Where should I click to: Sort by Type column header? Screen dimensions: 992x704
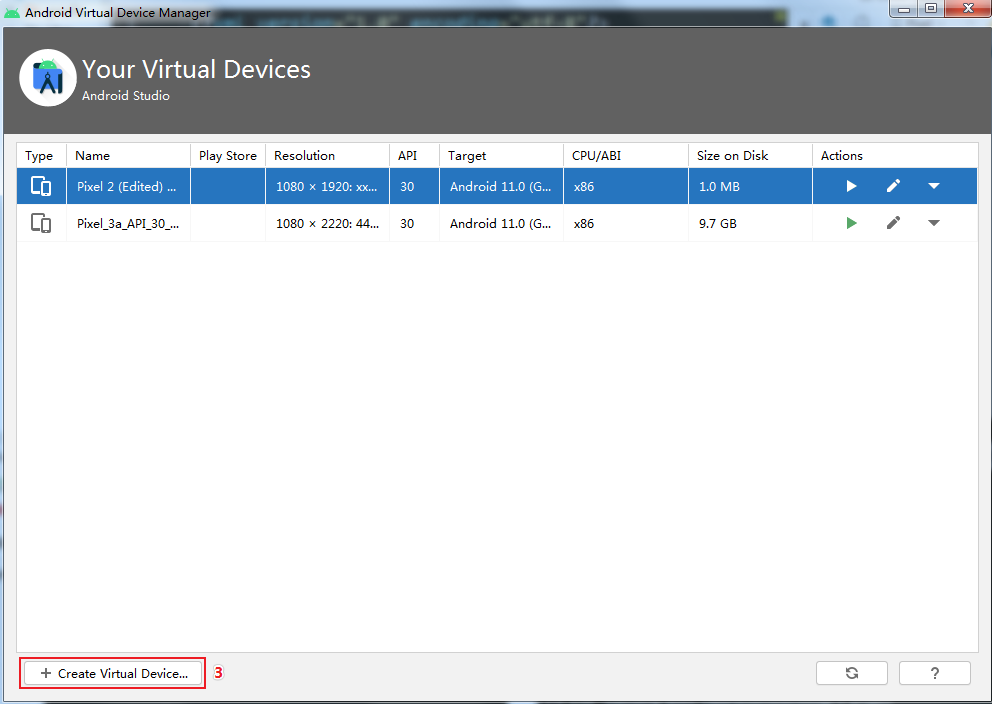tap(41, 156)
